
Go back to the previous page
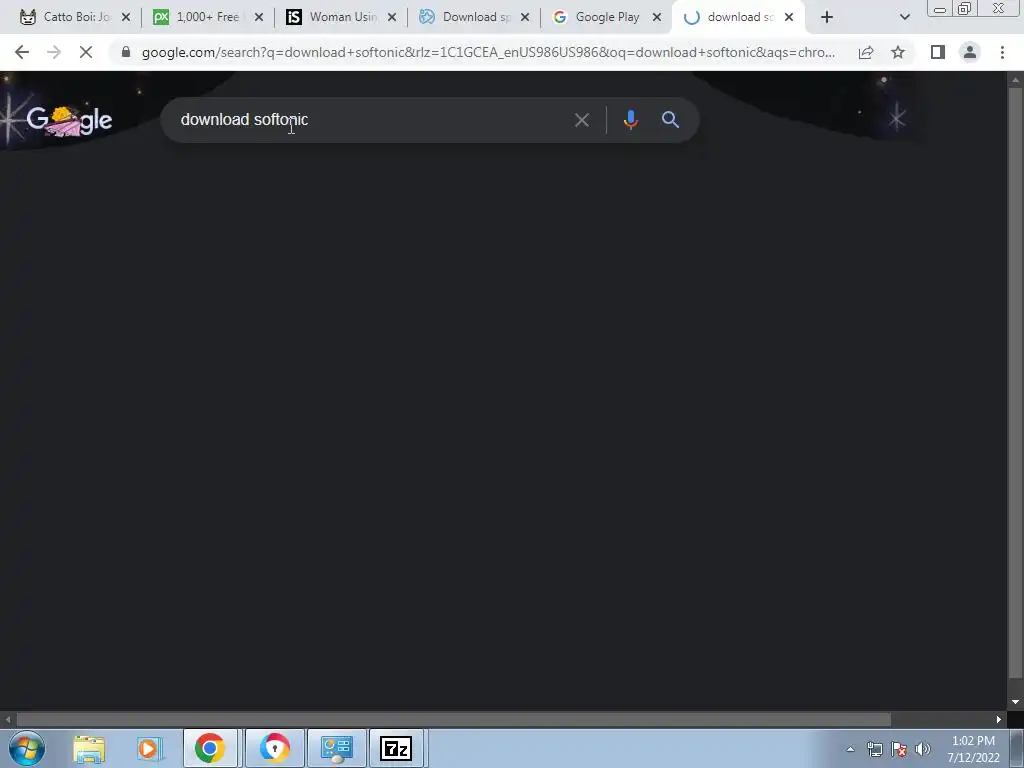coord(22,52)
